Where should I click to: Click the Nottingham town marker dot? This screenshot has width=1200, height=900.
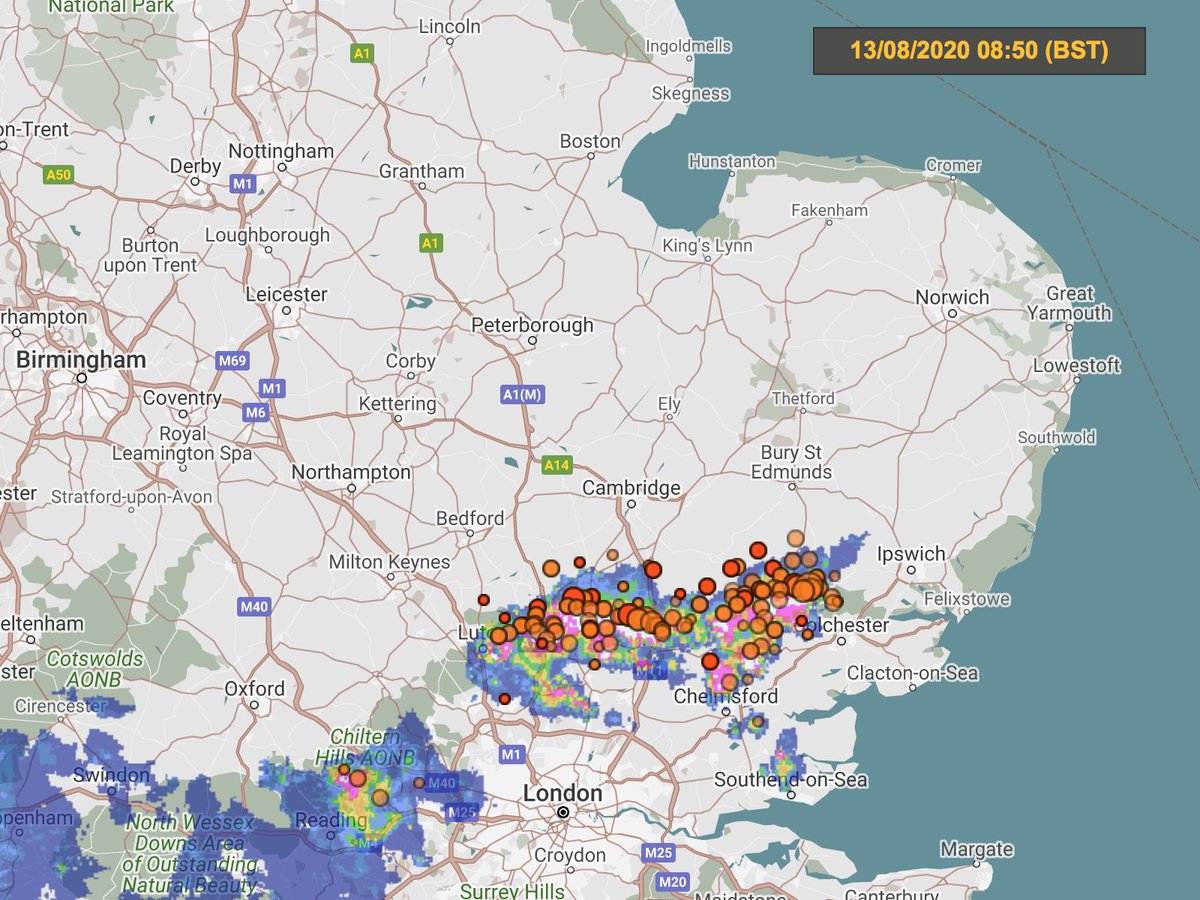point(281,168)
